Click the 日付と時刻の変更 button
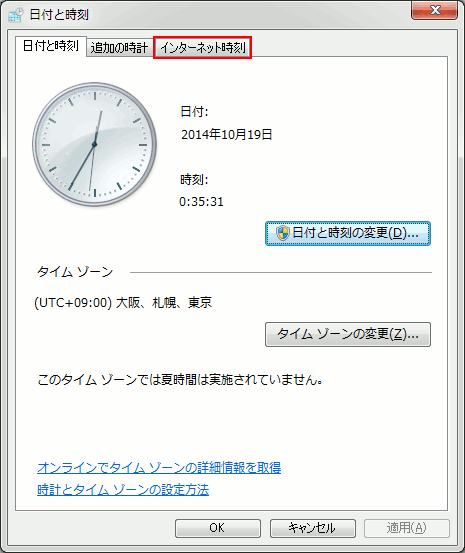465x553 pixels. [x=348, y=233]
